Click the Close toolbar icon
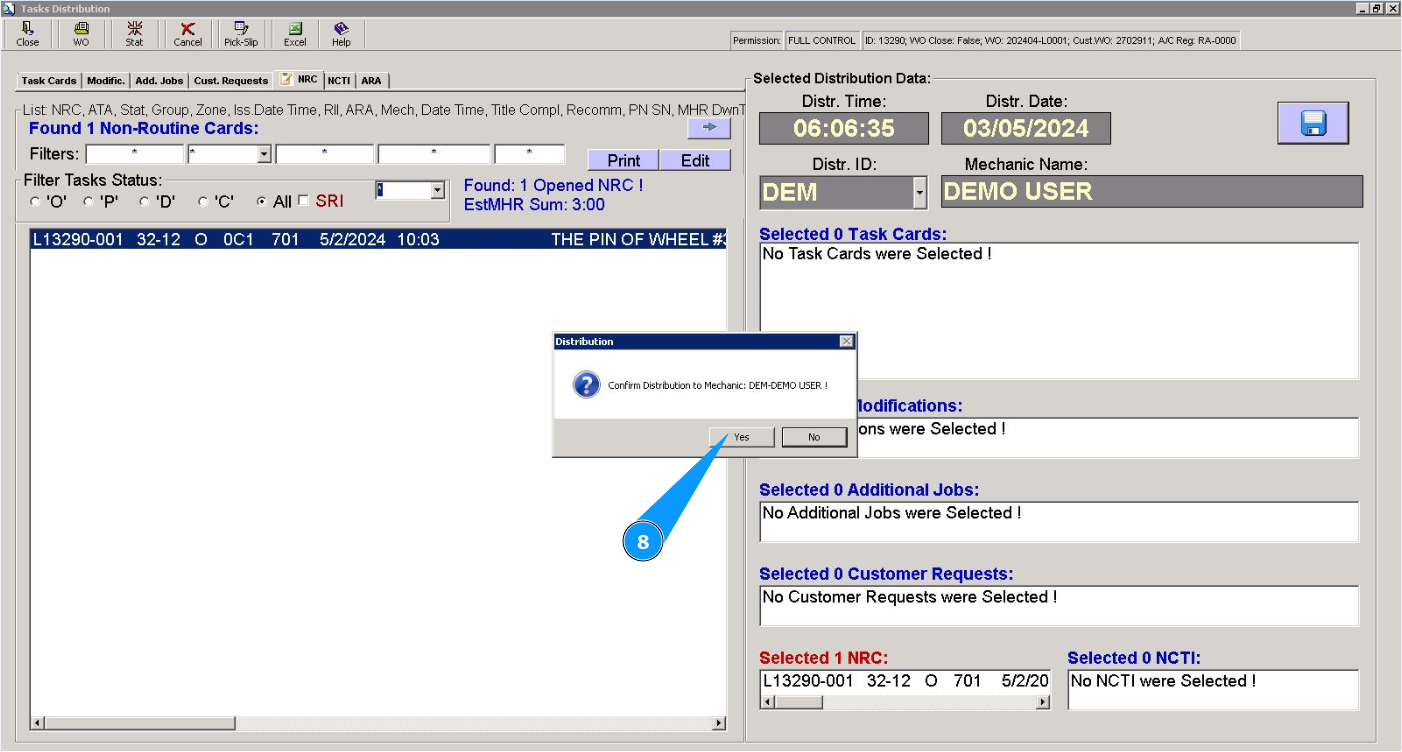1402x752 pixels. [28, 34]
